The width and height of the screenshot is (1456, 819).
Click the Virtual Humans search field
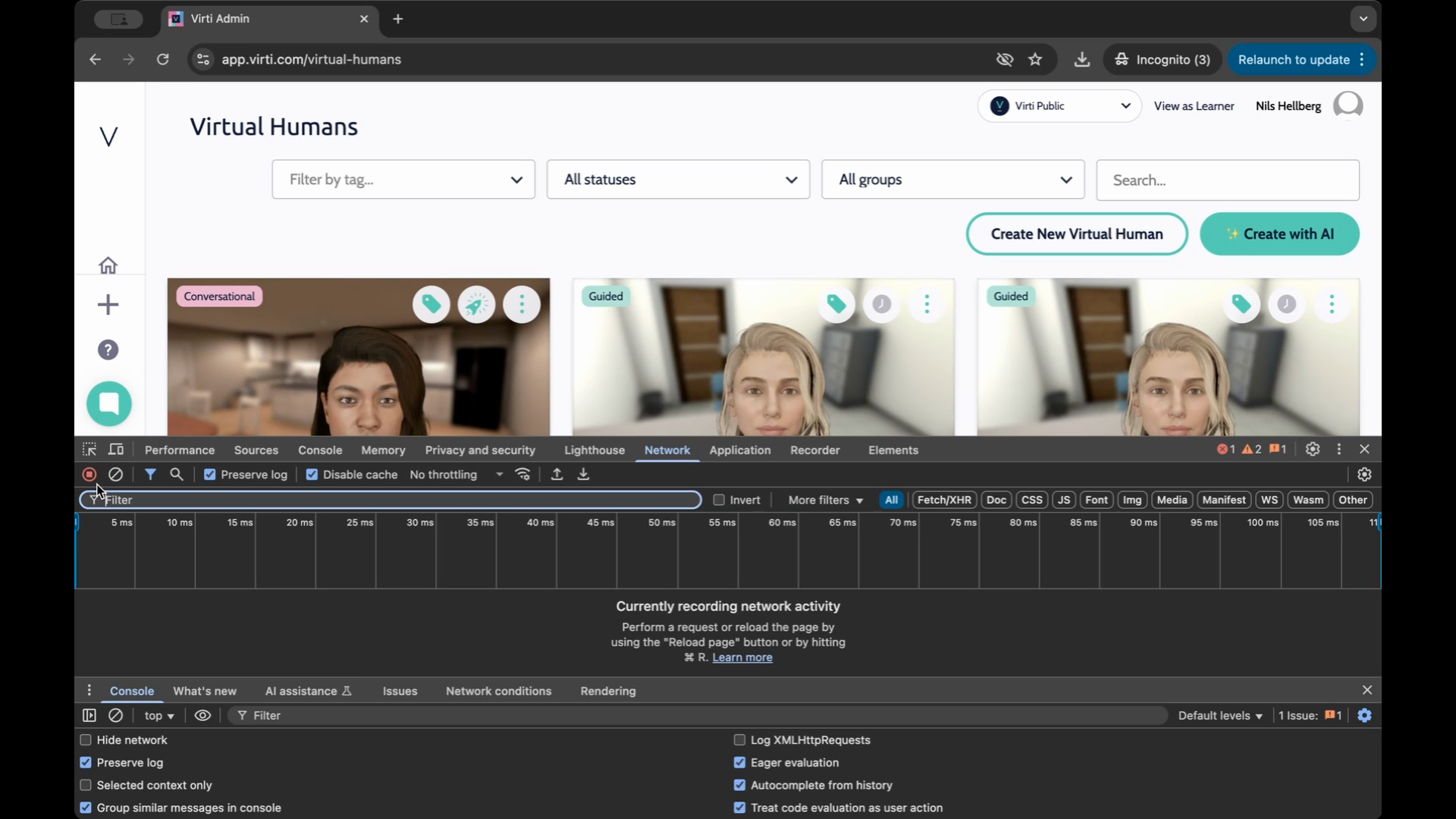1227,180
